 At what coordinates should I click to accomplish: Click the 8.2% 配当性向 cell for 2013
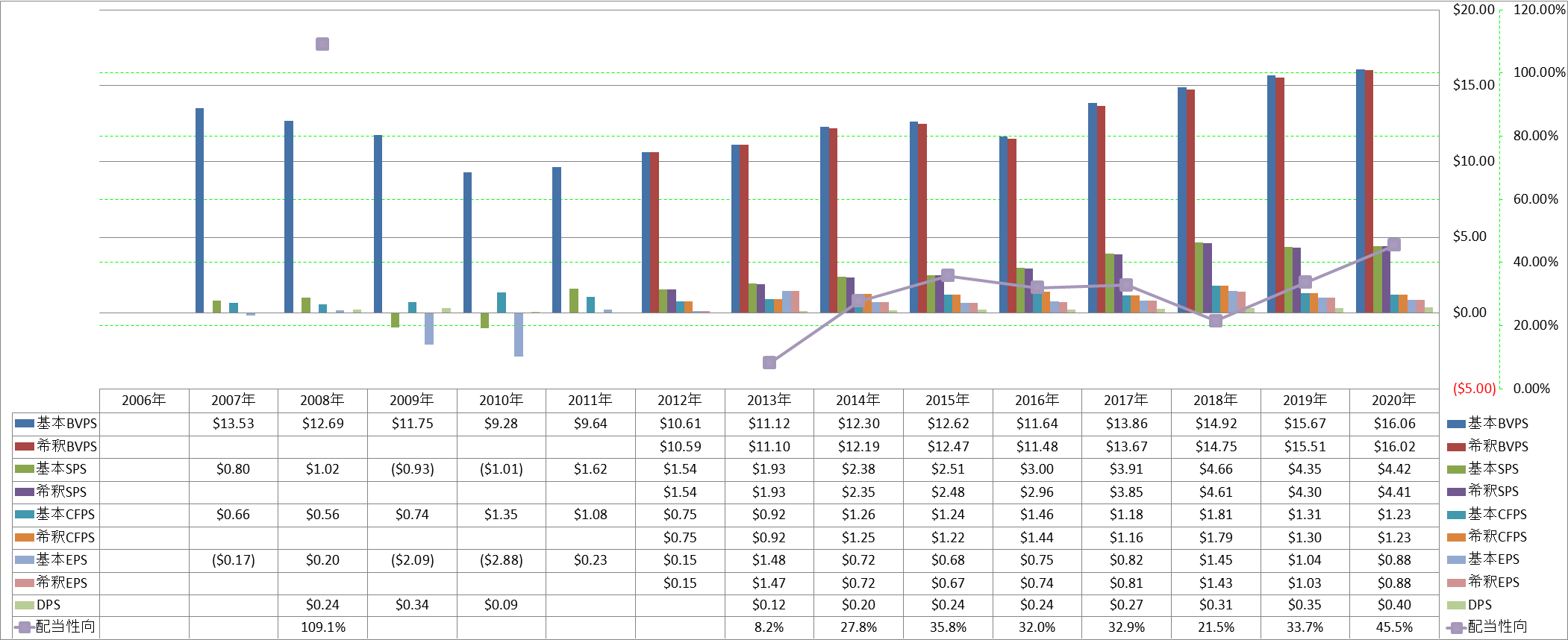[769, 627]
